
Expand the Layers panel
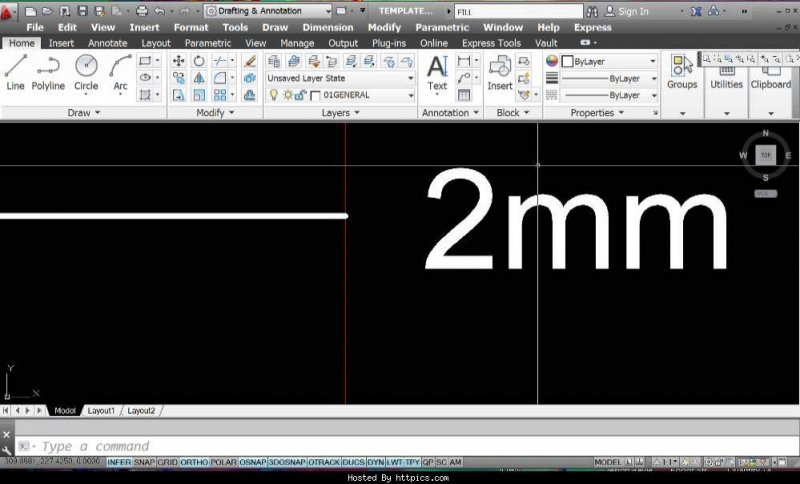point(340,113)
